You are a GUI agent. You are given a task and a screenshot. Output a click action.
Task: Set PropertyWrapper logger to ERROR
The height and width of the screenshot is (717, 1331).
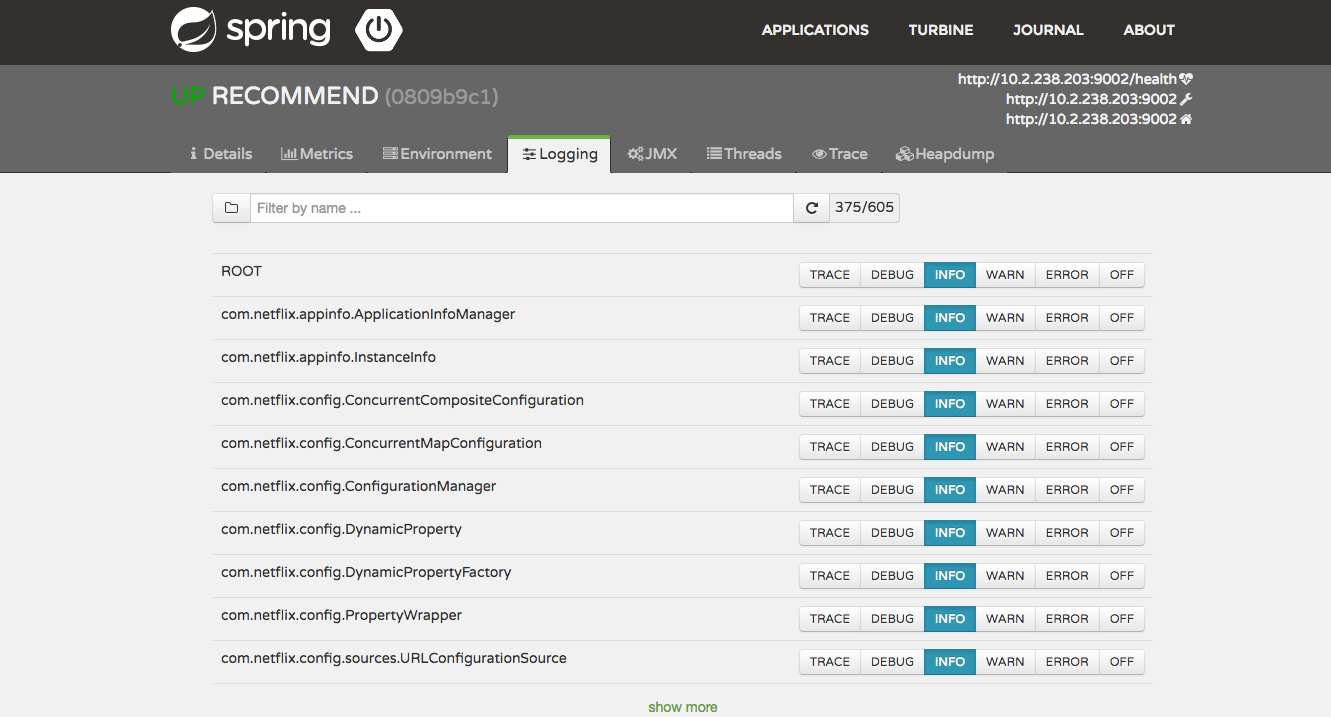1067,619
